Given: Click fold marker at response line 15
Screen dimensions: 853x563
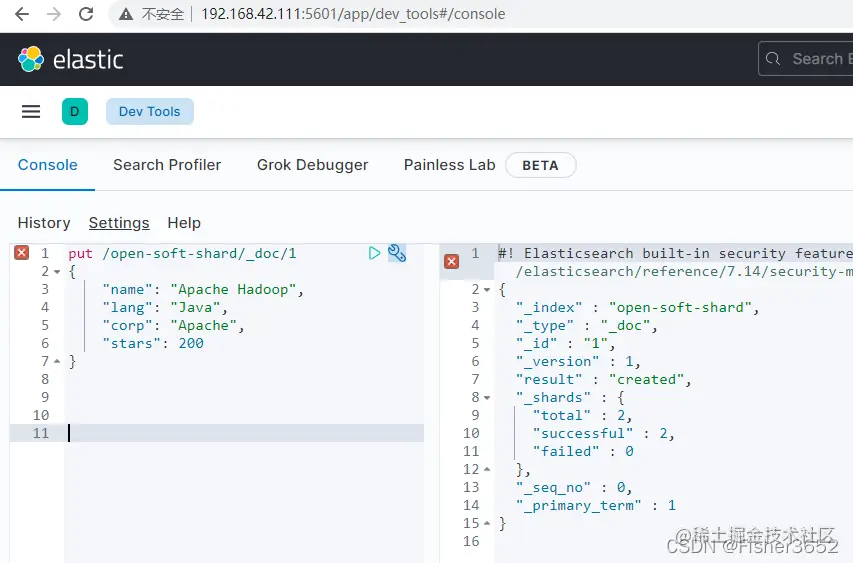Looking at the screenshot, I should tap(487, 523).
